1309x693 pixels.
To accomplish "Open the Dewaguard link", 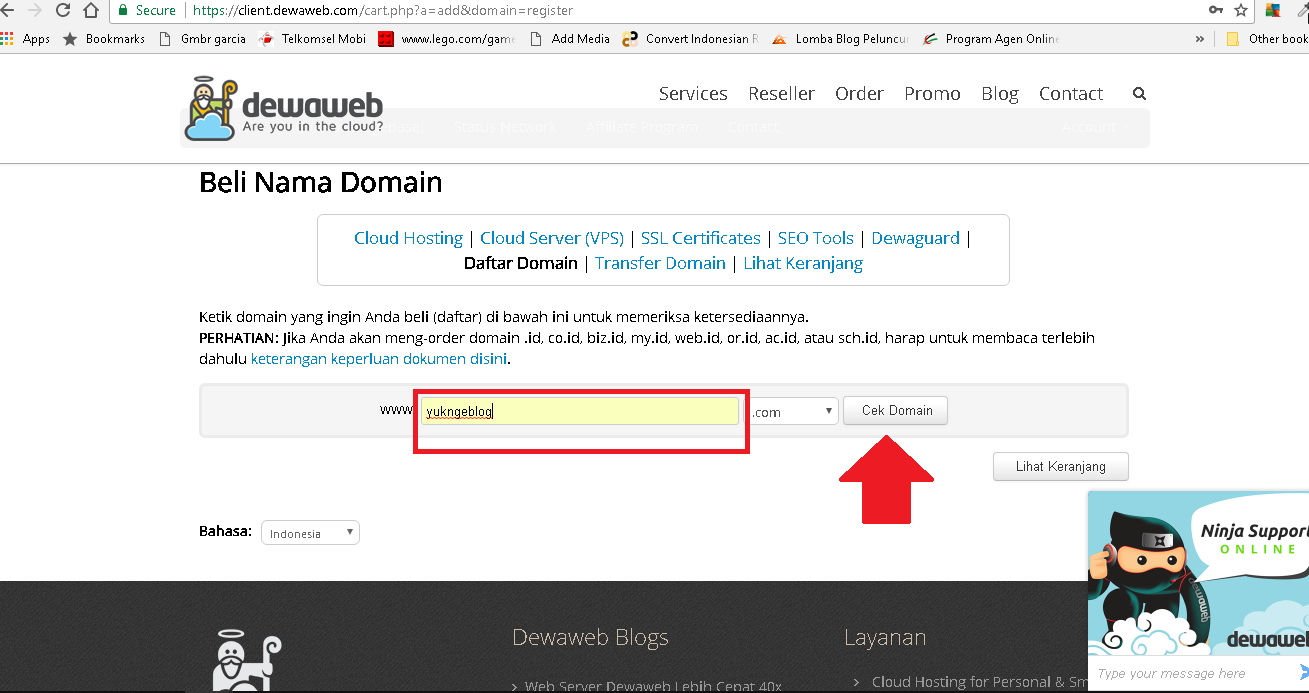I will (915, 238).
